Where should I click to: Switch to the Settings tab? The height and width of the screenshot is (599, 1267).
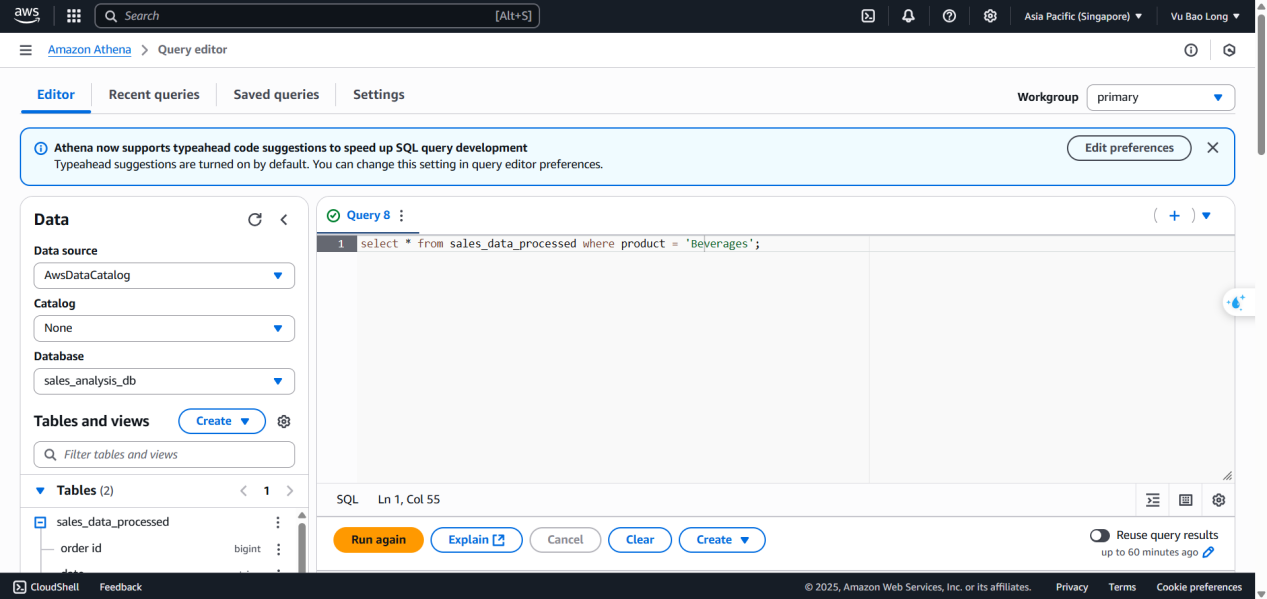tap(379, 95)
